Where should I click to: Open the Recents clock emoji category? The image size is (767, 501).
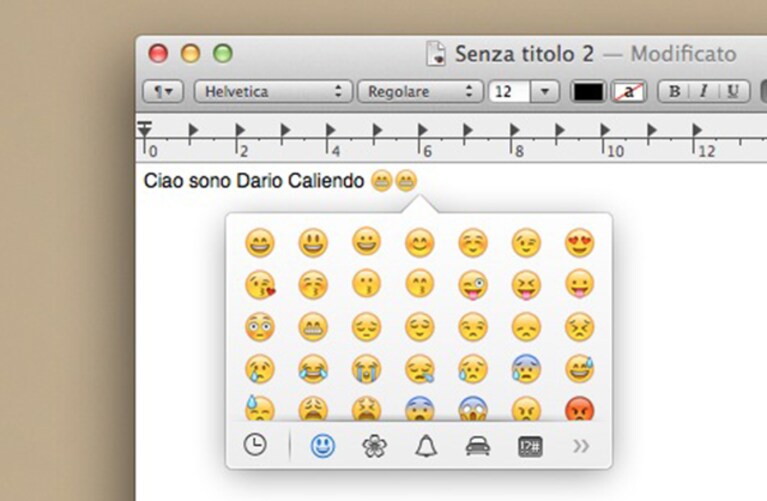255,445
